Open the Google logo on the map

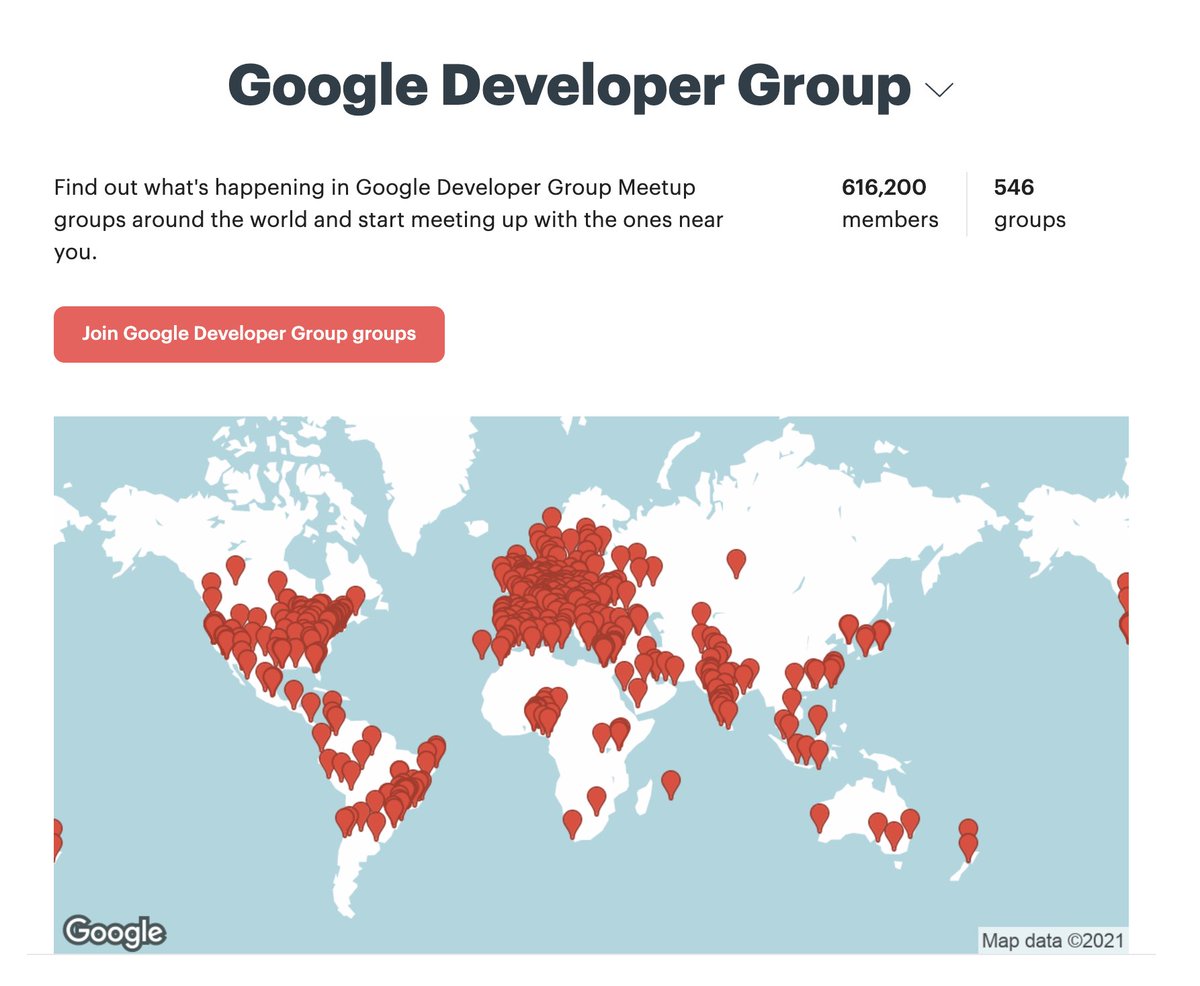click(x=115, y=932)
